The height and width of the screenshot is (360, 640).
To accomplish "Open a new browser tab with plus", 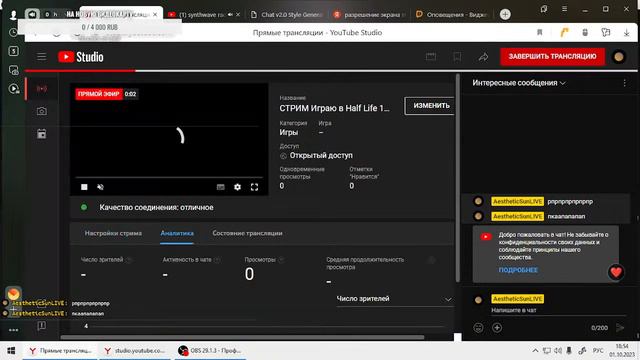I will (x=505, y=14).
